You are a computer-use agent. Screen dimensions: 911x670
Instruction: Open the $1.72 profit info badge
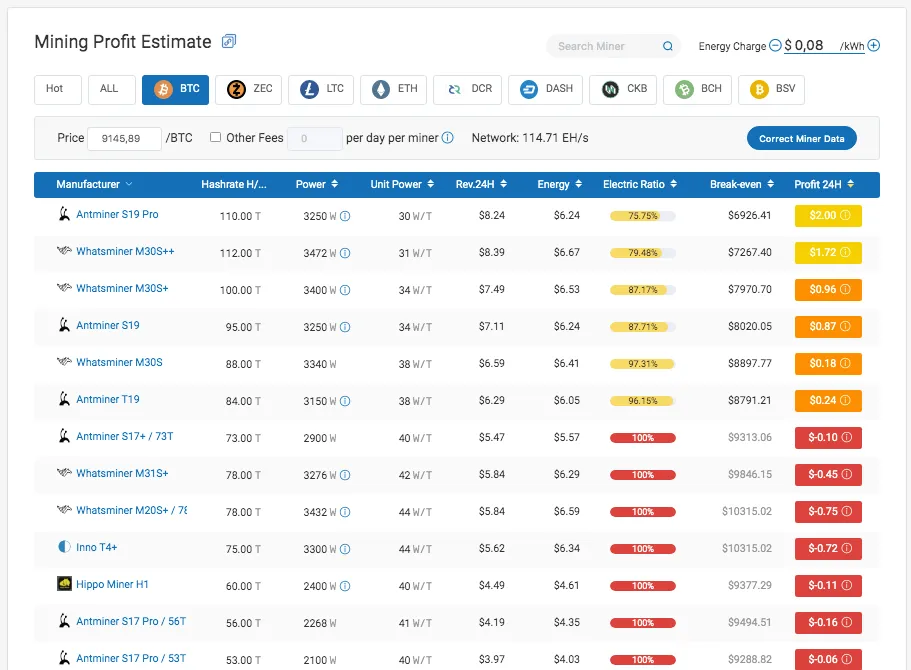click(x=828, y=252)
